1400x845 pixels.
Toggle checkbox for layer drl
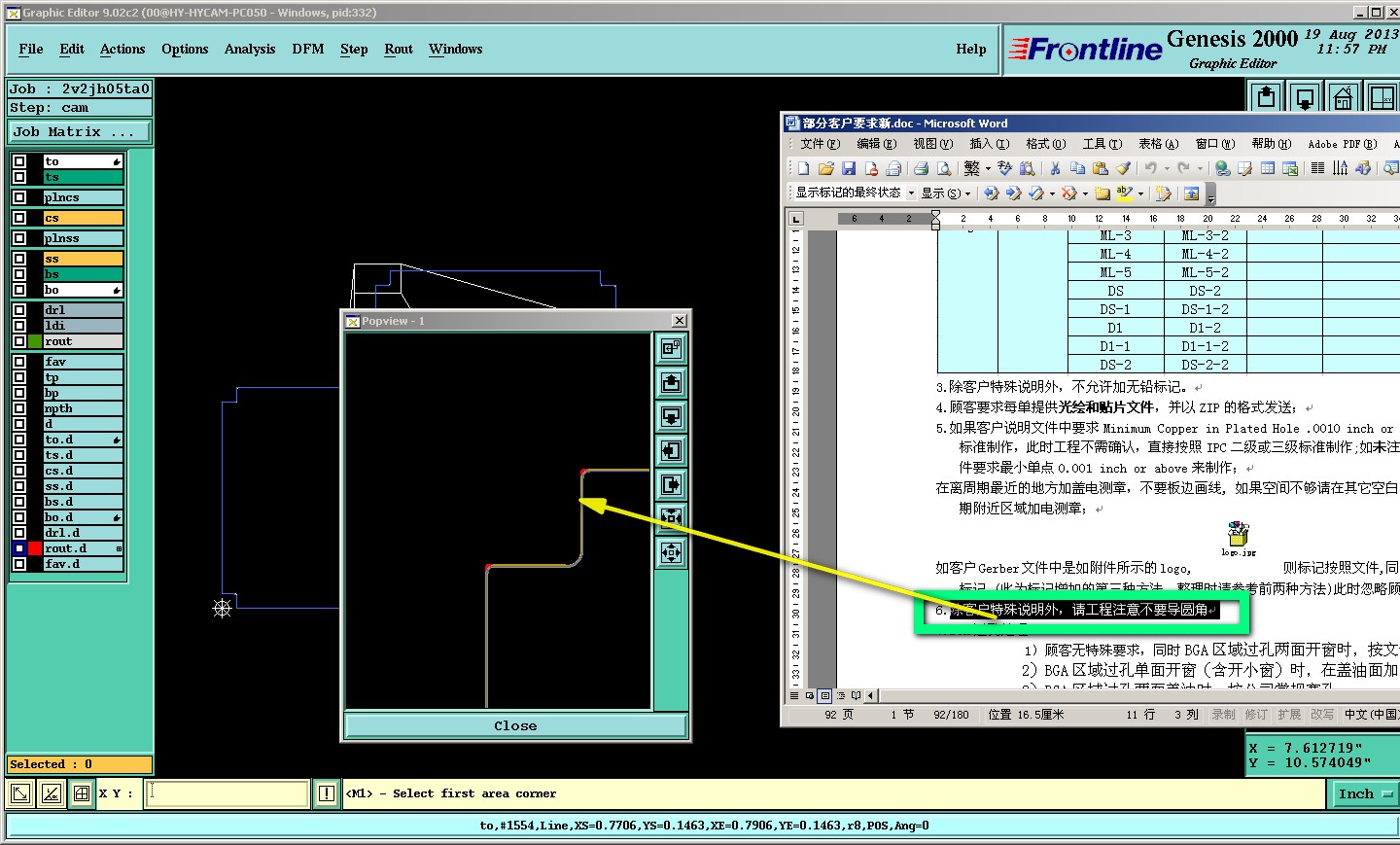(19, 310)
